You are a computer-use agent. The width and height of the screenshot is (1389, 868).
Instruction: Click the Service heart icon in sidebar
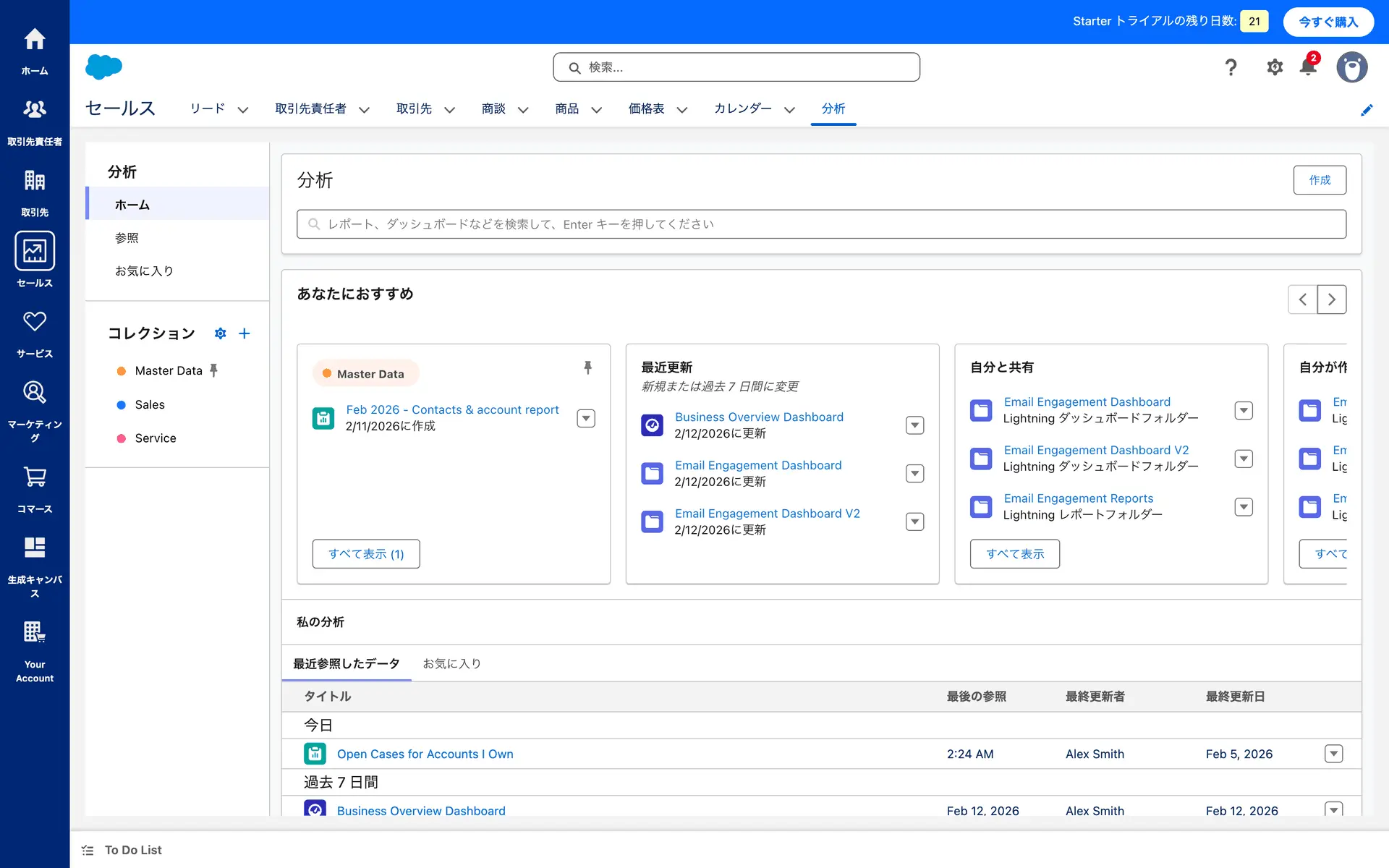35,322
